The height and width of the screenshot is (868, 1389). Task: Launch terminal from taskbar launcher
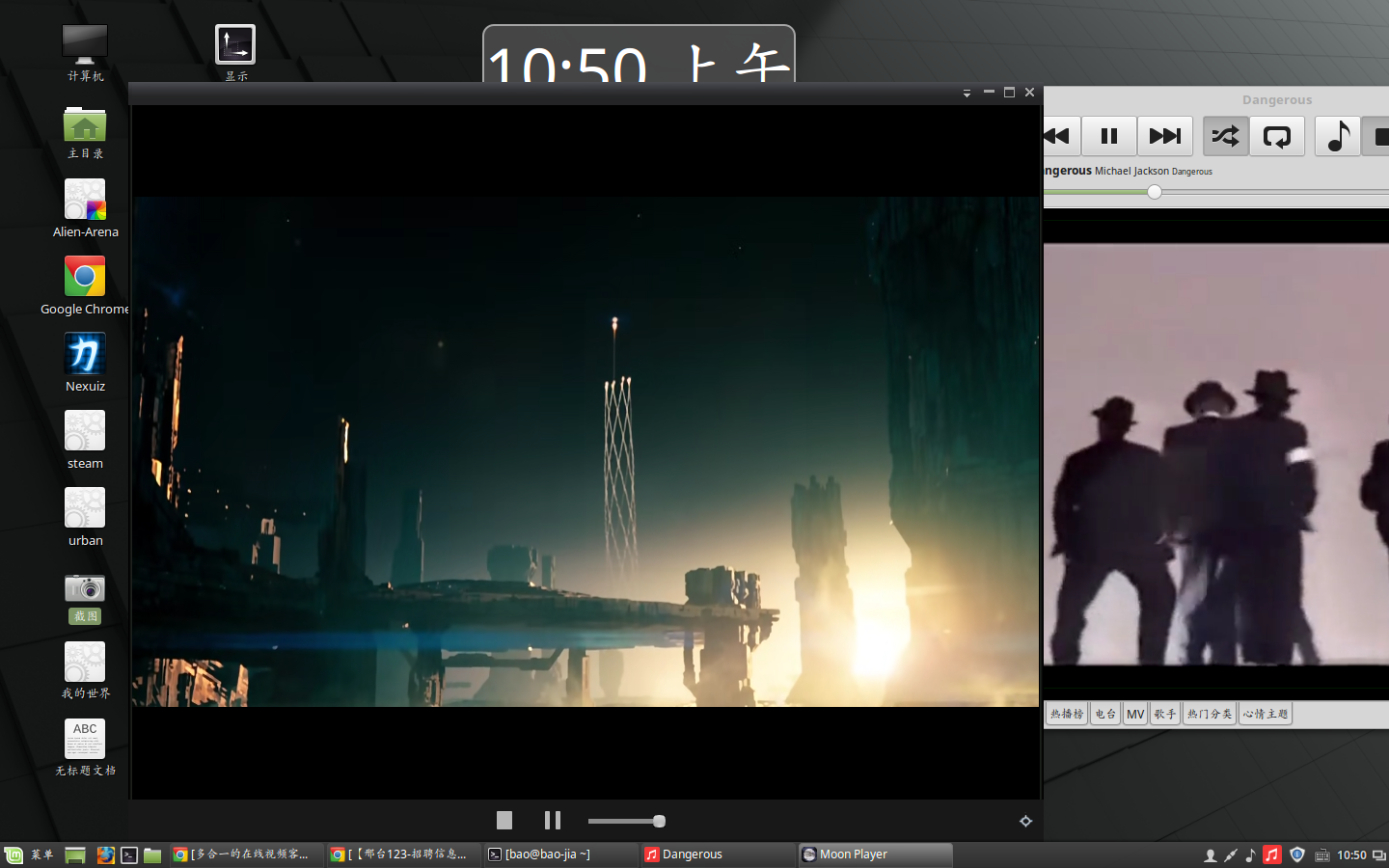tap(129, 854)
